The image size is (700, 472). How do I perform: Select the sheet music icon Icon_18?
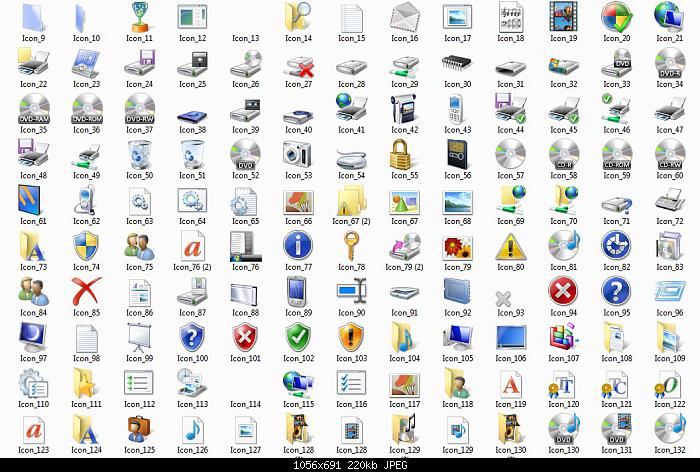point(511,17)
